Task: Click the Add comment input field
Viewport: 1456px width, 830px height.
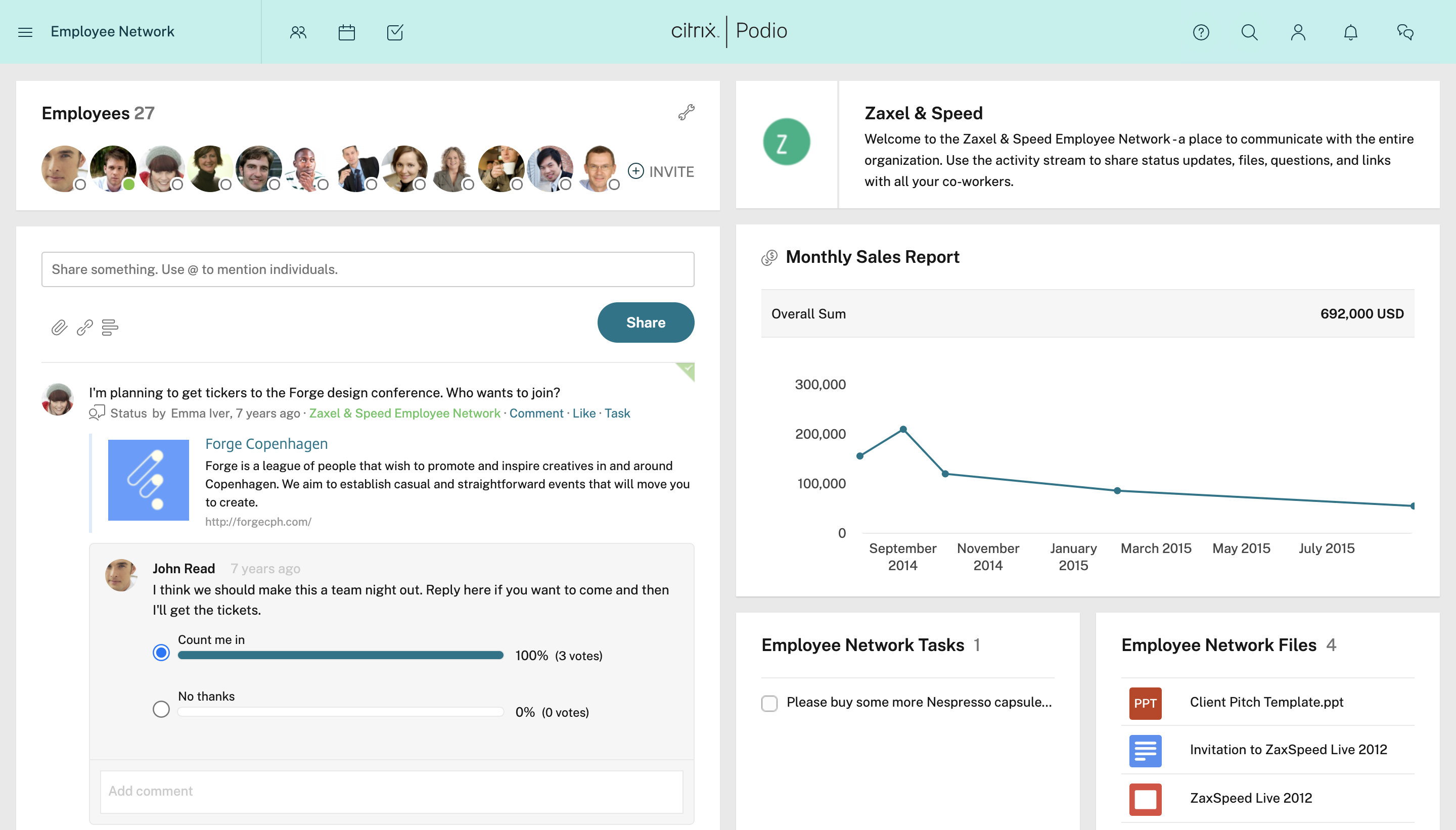Action: [x=391, y=791]
